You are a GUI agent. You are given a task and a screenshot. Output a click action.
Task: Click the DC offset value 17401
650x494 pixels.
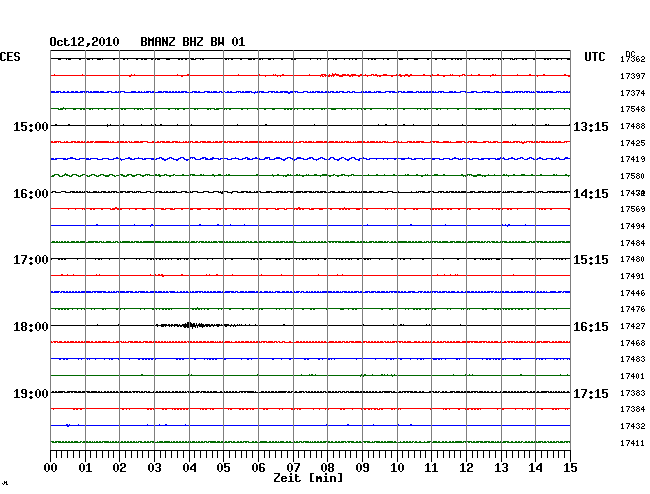[x=633, y=376]
